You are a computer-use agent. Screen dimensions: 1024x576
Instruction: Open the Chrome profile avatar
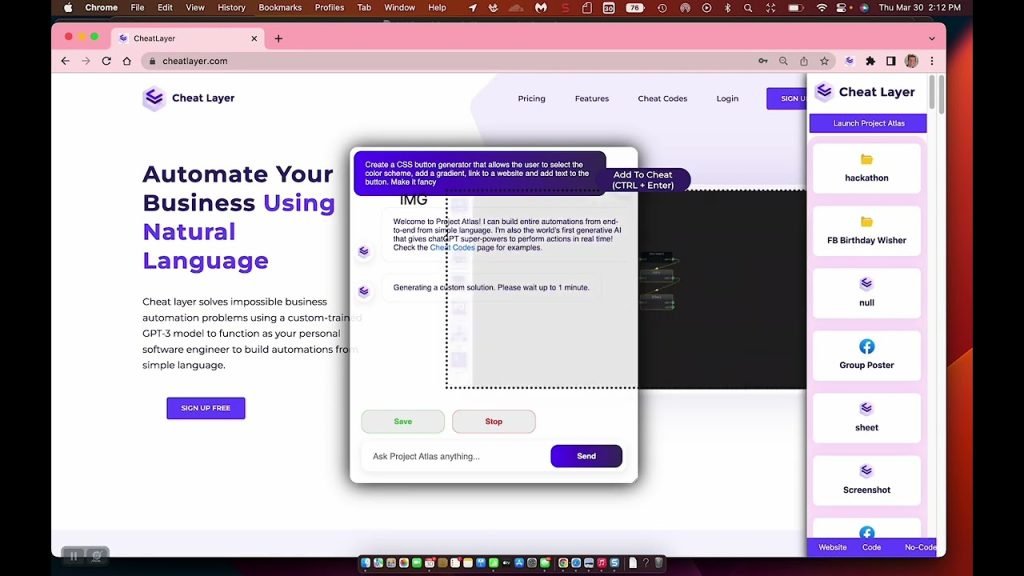(912, 61)
